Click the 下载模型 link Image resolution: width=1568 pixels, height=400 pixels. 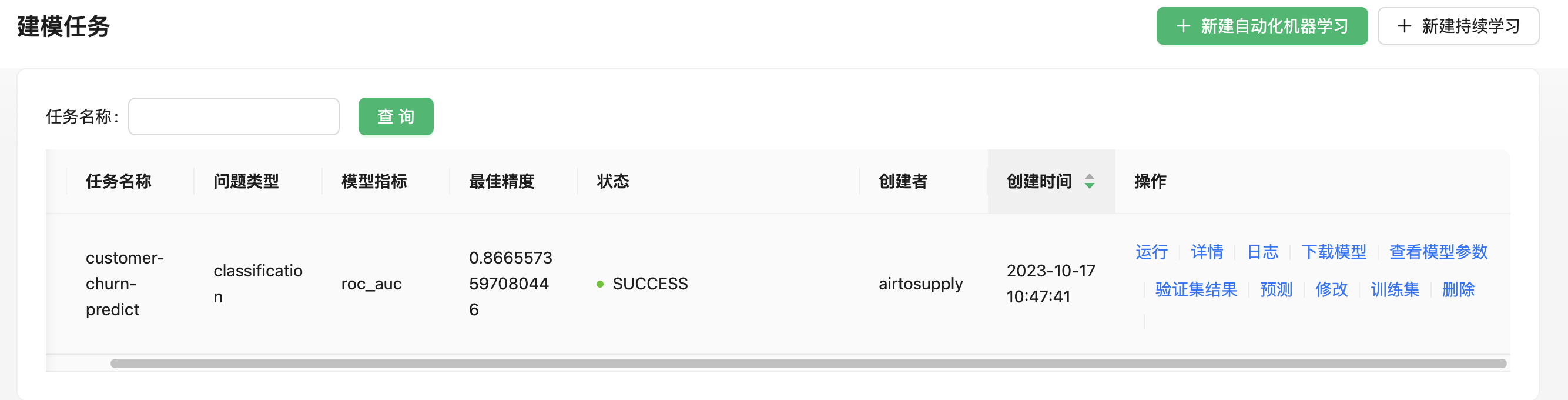tap(1333, 251)
